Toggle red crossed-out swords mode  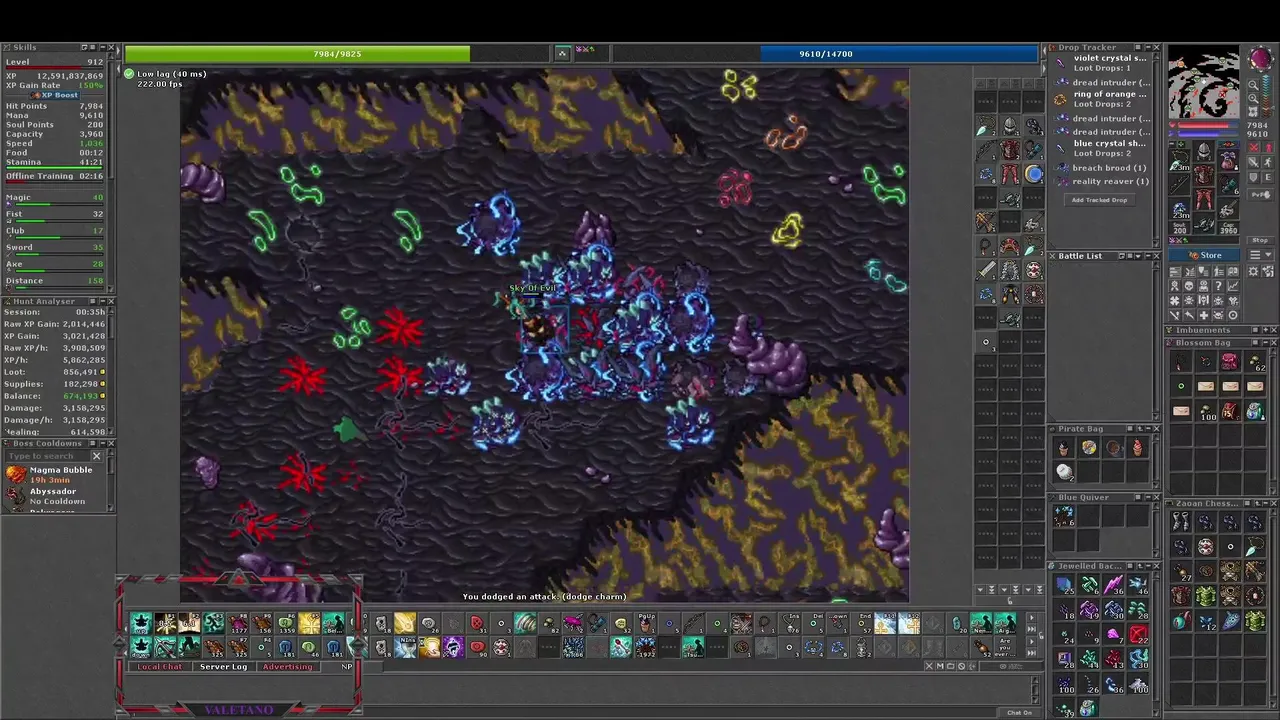(1253, 147)
